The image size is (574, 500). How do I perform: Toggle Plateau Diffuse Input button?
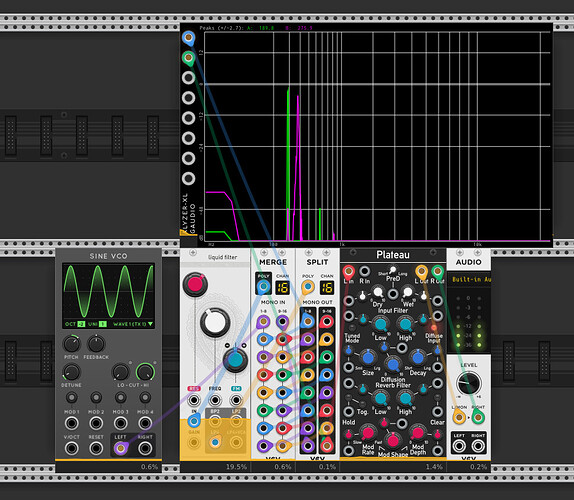point(434,328)
